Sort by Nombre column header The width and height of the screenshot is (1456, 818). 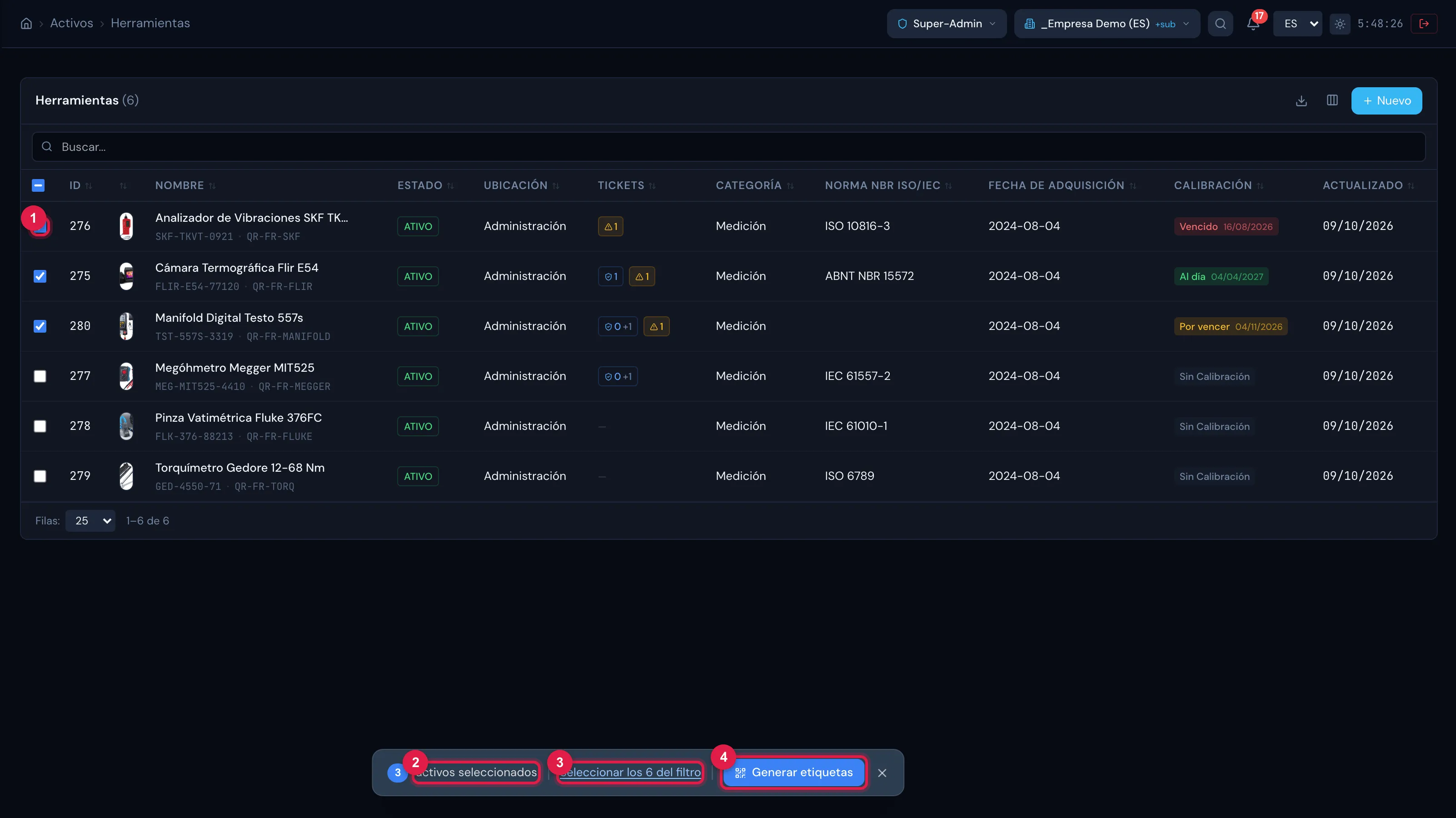coord(185,185)
